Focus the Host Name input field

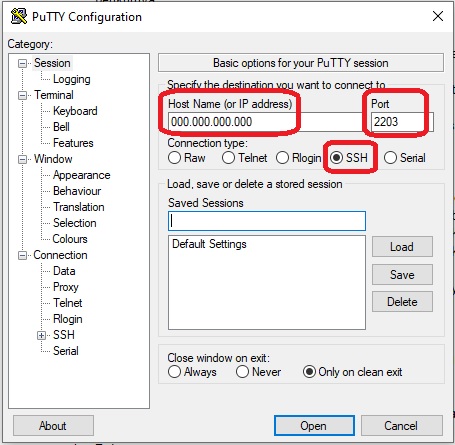pos(265,122)
